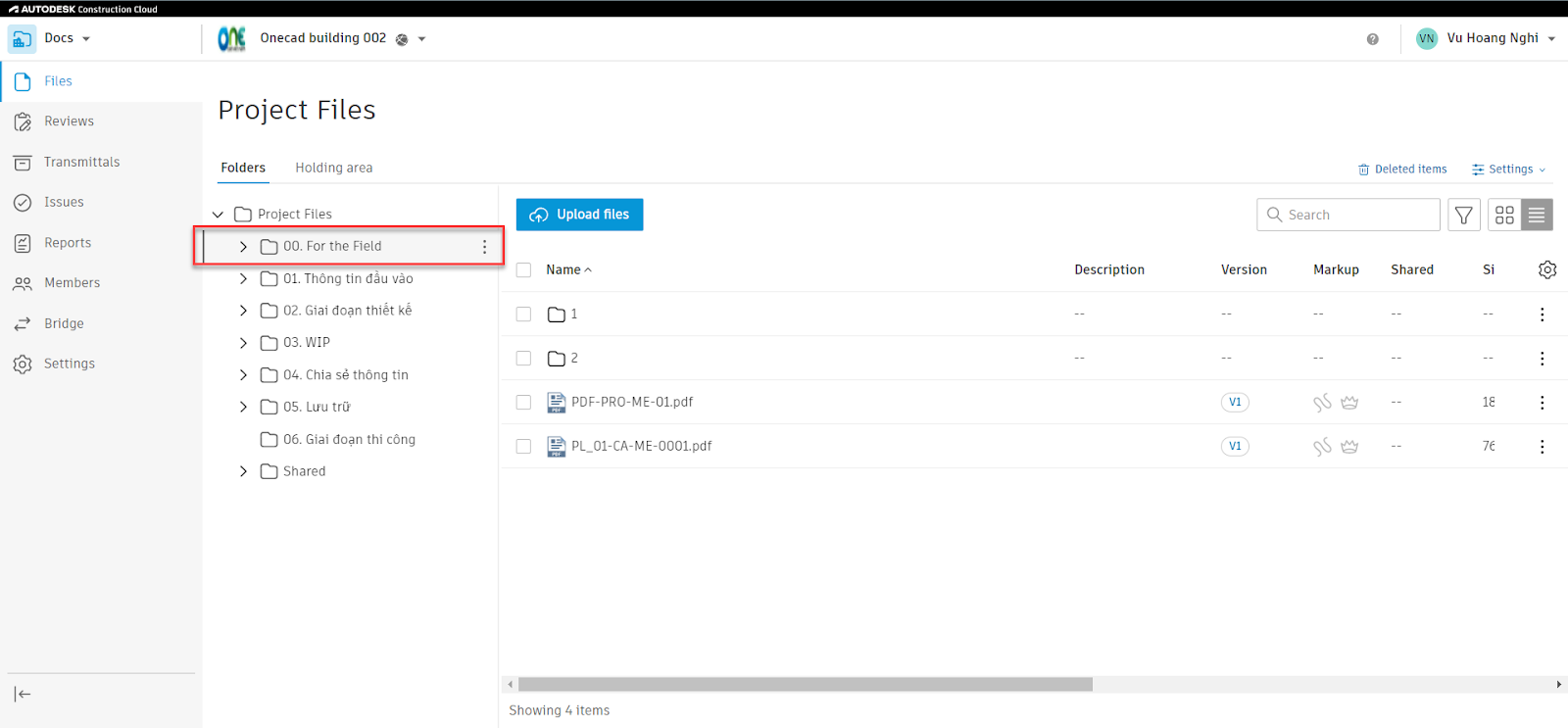Image resolution: width=1568 pixels, height=728 pixels.
Task: Open table column settings gear
Action: pyautogui.click(x=1547, y=269)
